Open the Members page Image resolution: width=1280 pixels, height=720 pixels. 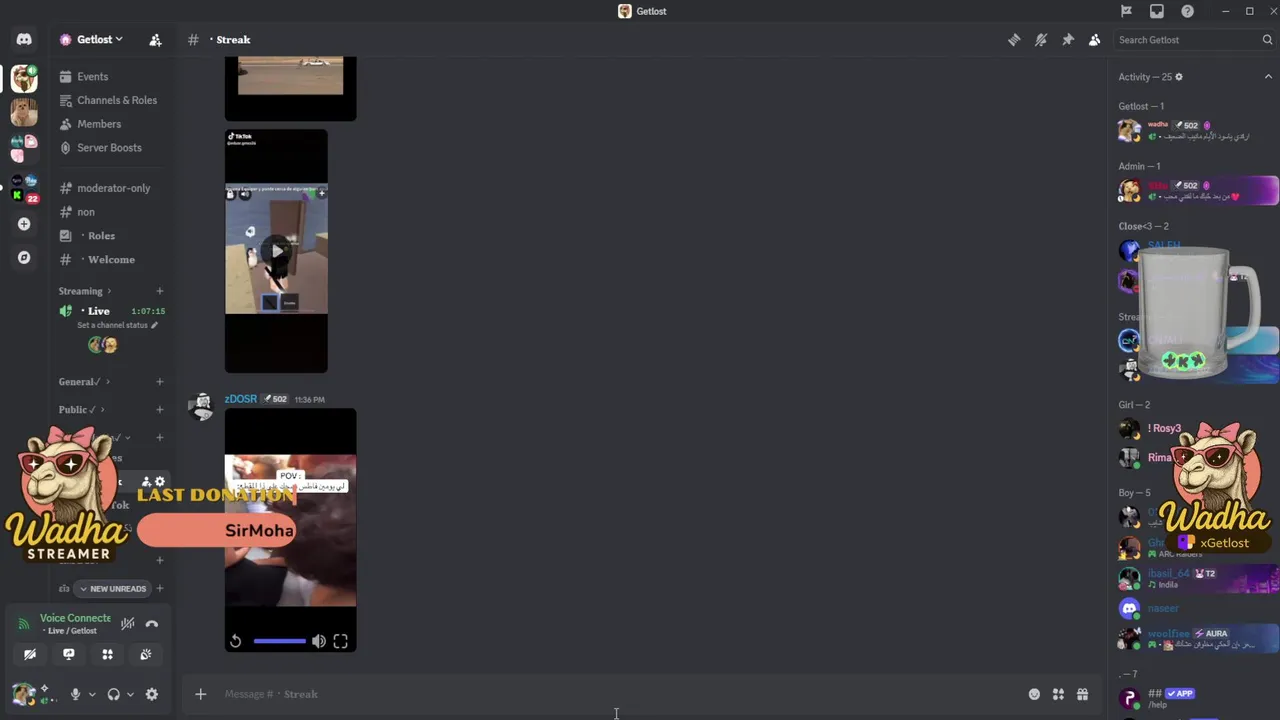99,124
